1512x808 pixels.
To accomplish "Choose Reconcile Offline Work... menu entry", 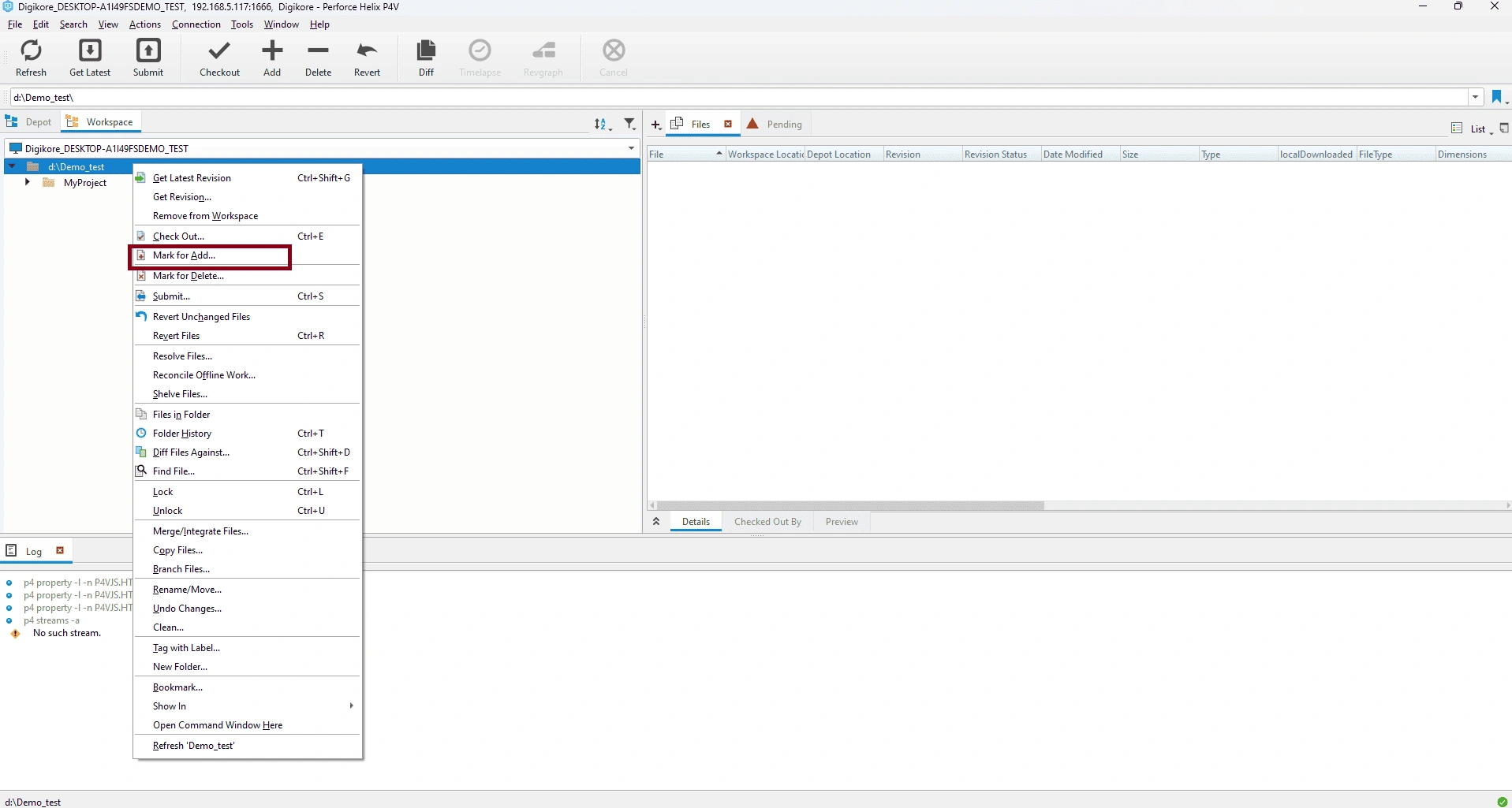I will pos(247,375).
